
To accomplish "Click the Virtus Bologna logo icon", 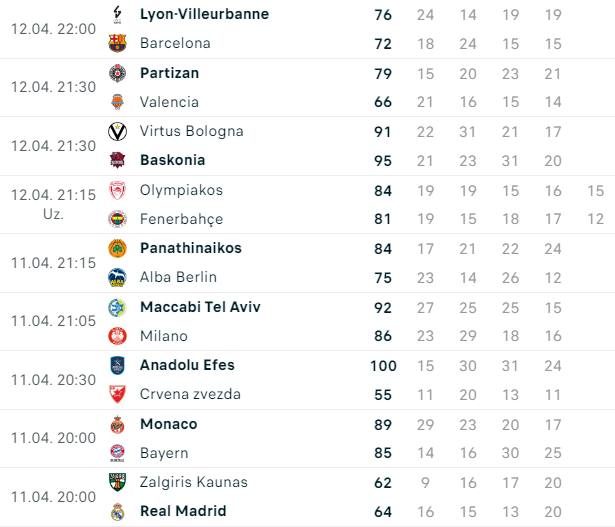I will [x=117, y=131].
